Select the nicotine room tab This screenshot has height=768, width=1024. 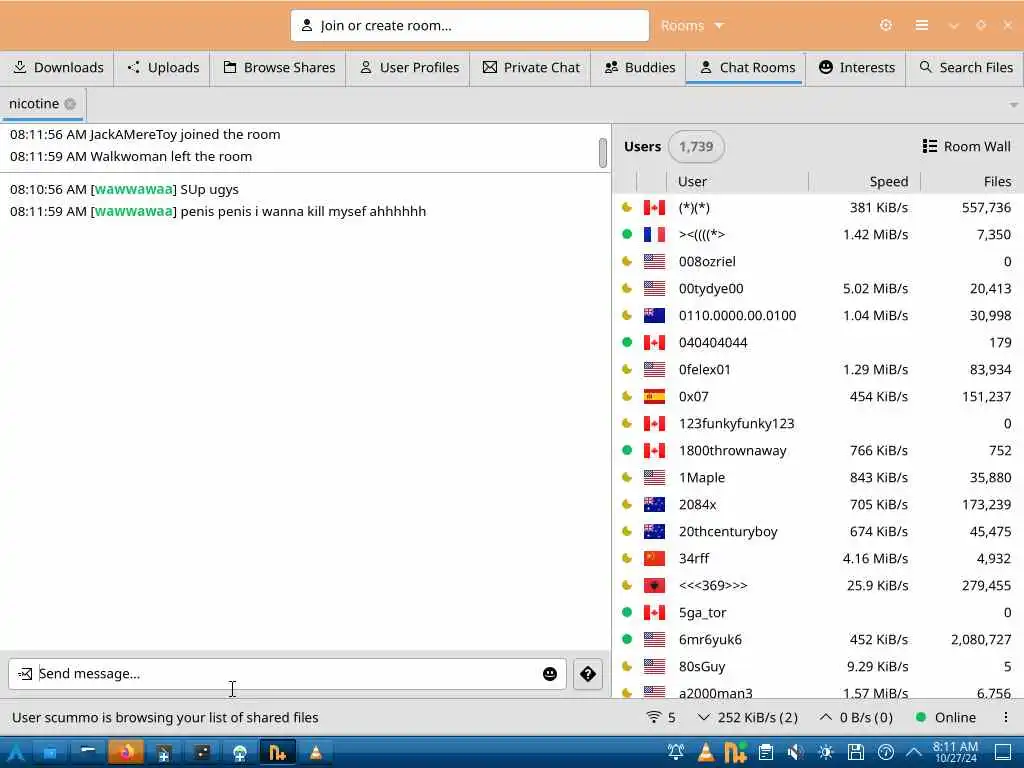[x=34, y=104]
